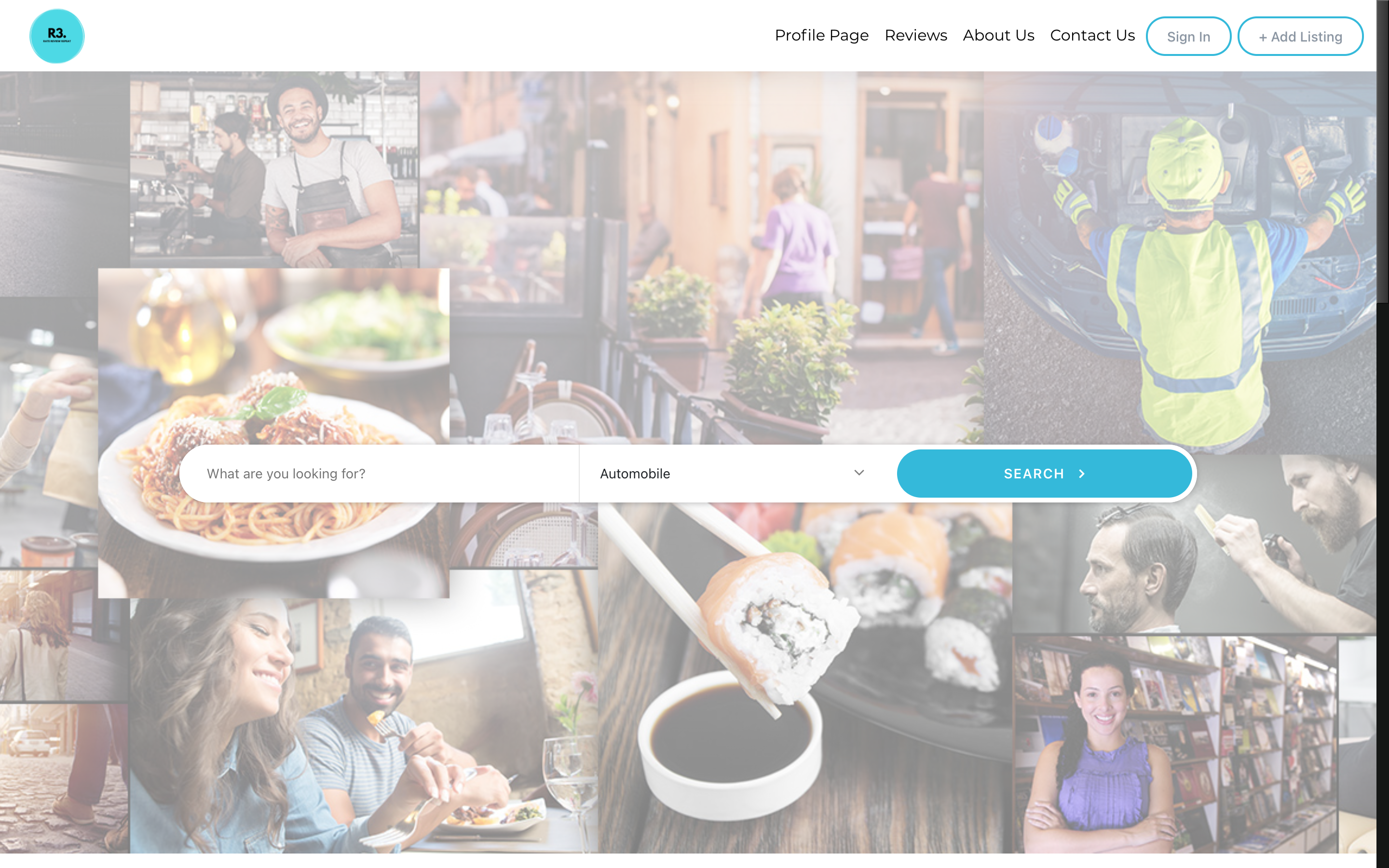The height and width of the screenshot is (868, 1389).
Task: Go to the Reviews page
Action: click(915, 36)
